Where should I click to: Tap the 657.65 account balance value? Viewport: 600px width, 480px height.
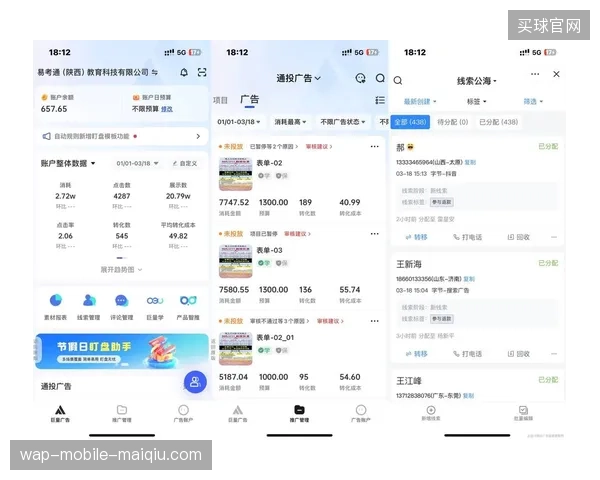[x=54, y=109]
